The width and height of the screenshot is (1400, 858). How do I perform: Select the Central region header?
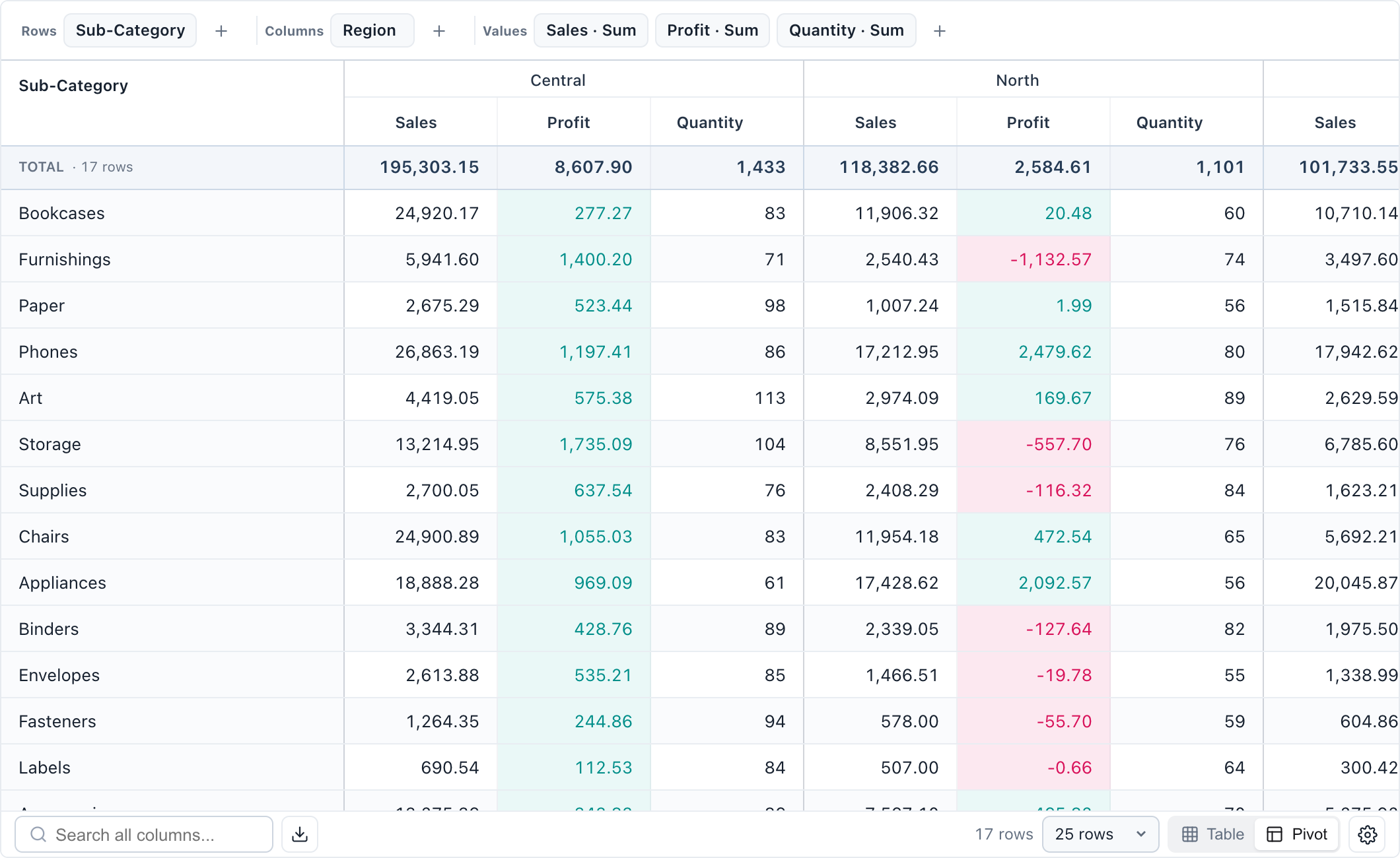[x=558, y=81]
